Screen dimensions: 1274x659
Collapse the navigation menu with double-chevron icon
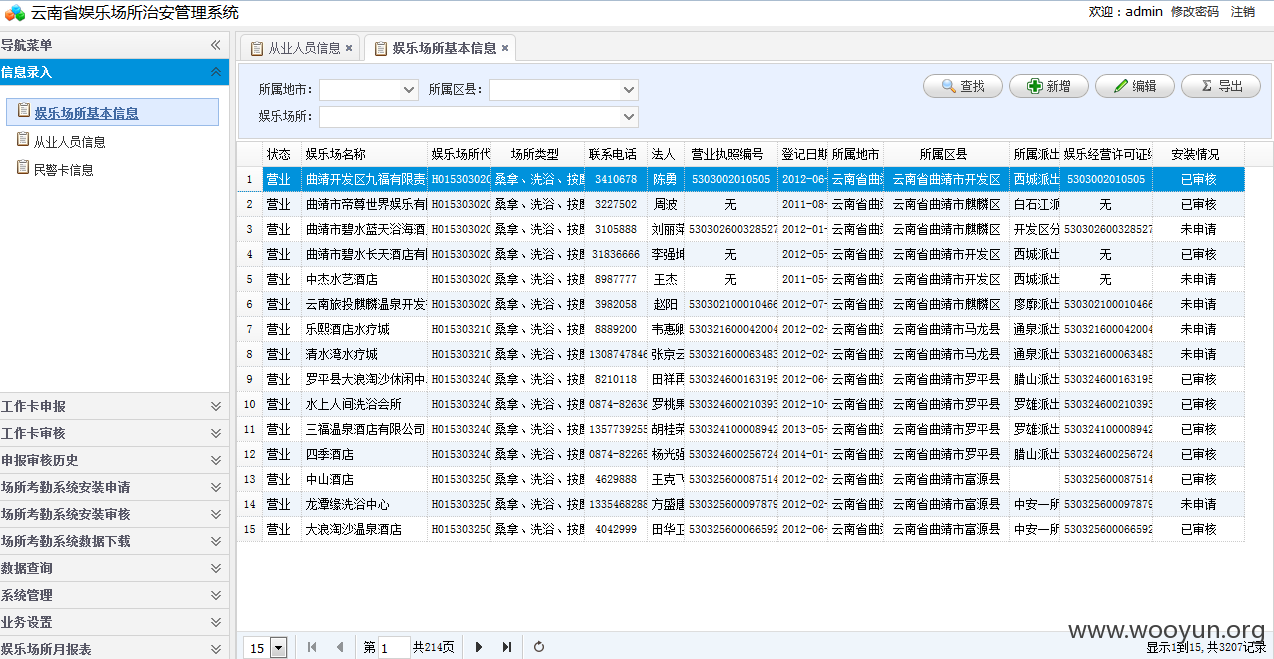[x=215, y=45]
